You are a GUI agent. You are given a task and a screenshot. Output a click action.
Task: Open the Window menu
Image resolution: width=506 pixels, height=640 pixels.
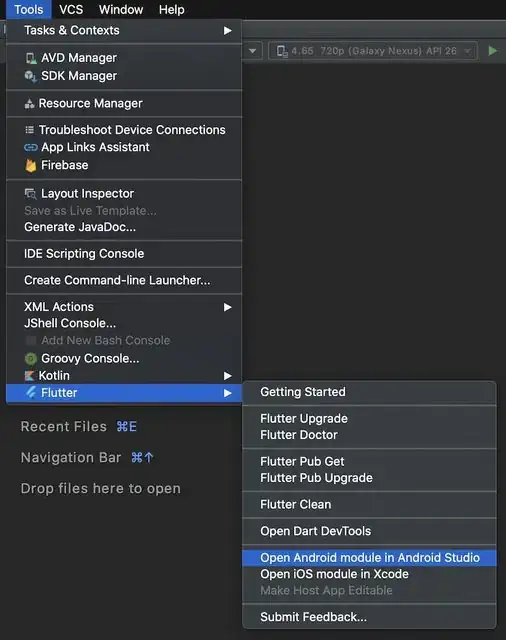121,9
